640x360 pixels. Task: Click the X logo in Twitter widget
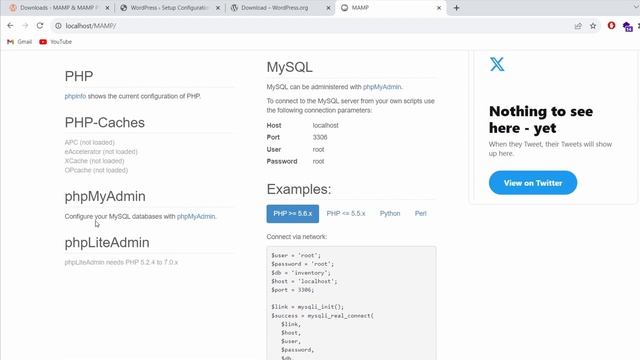497,64
